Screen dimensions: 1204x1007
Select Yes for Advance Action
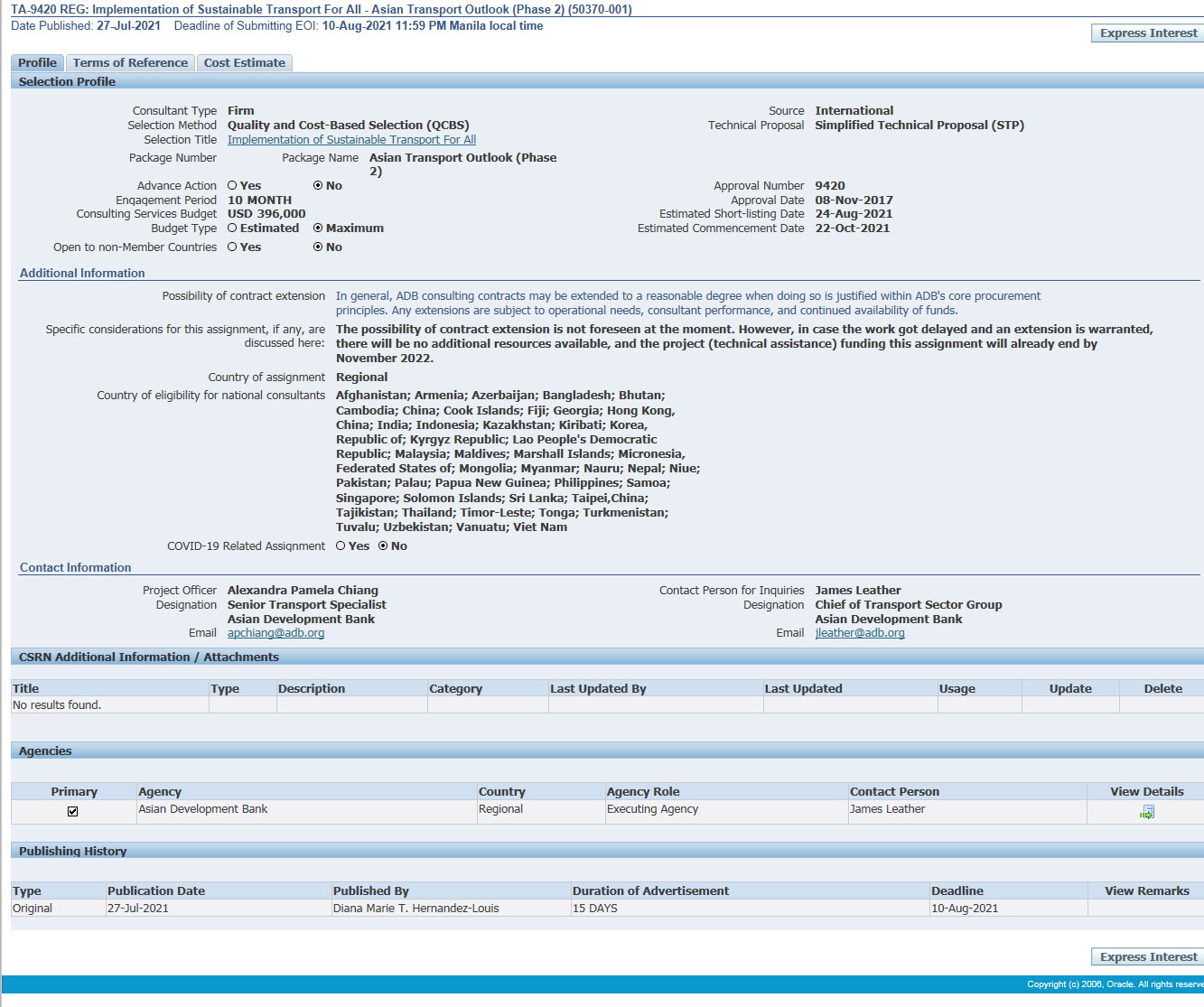tap(233, 186)
